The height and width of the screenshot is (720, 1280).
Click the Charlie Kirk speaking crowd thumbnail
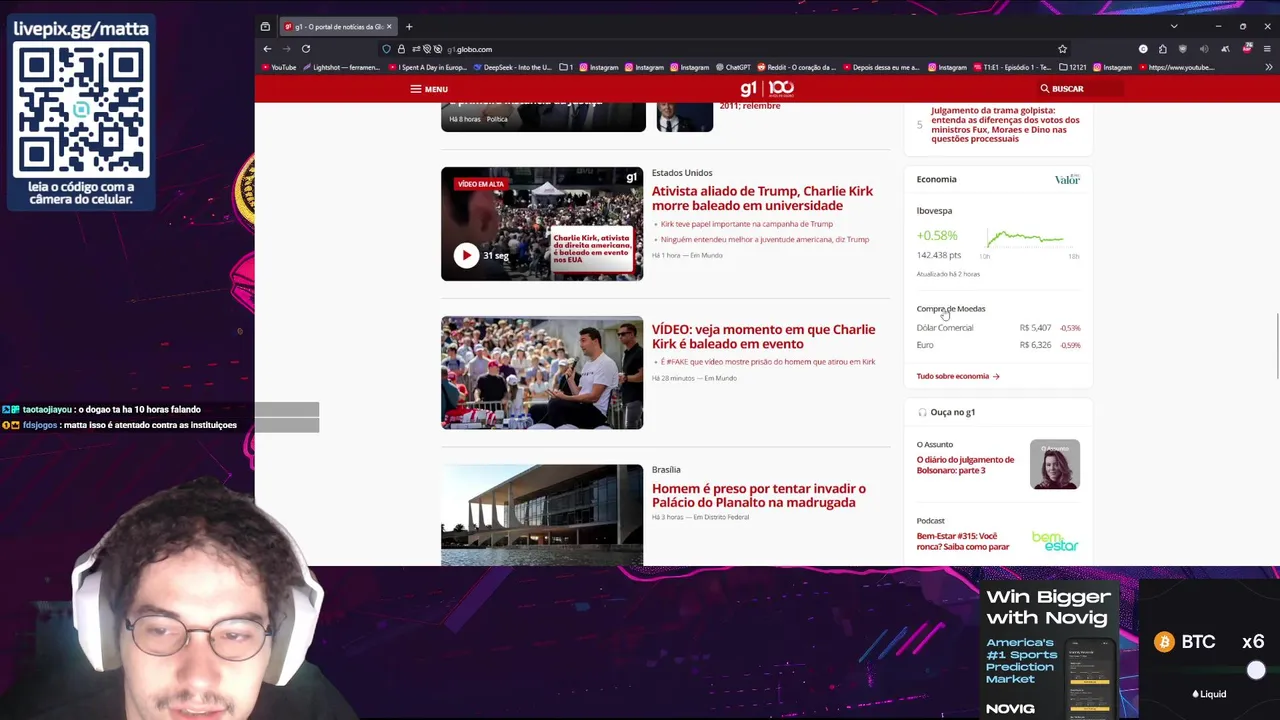[542, 373]
